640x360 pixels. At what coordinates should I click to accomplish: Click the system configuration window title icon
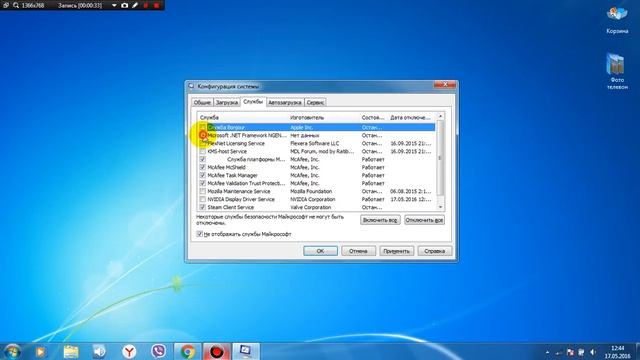pos(191,86)
